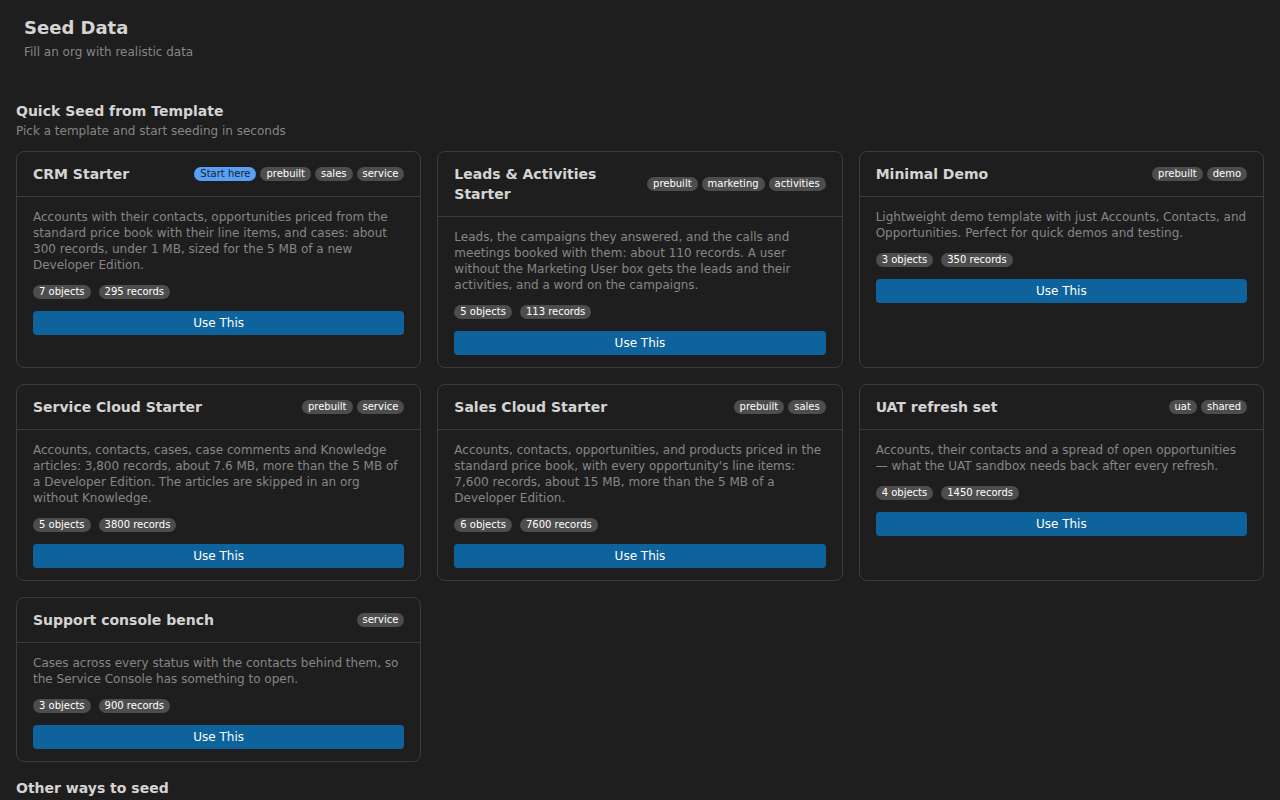Use the Support console bench template
Image resolution: width=1280 pixels, height=800 pixels.
(218, 737)
